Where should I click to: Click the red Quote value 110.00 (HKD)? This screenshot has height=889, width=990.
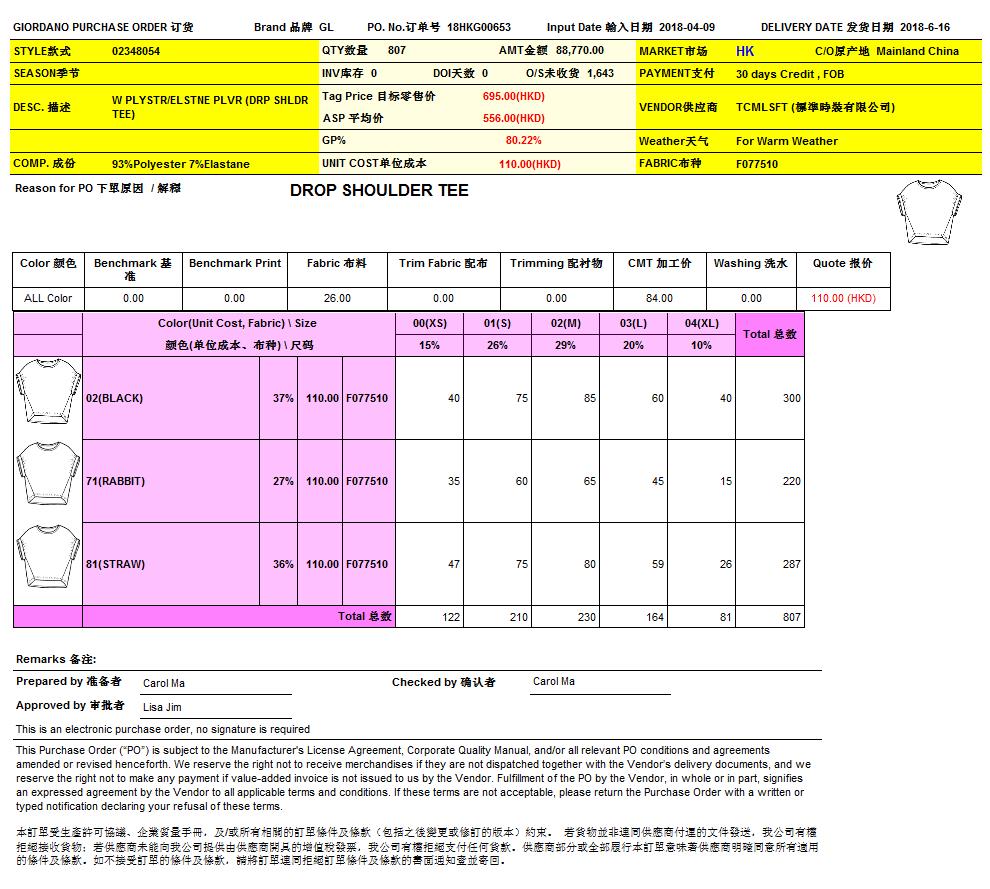click(x=842, y=298)
